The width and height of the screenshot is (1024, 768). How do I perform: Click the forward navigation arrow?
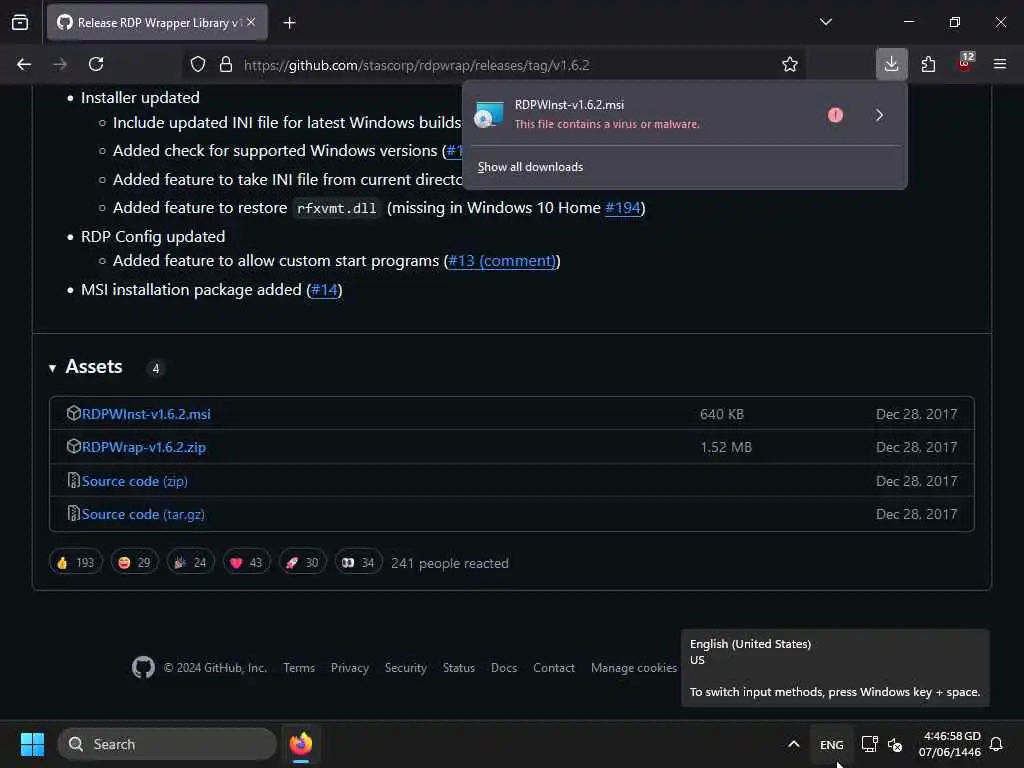tap(60, 65)
